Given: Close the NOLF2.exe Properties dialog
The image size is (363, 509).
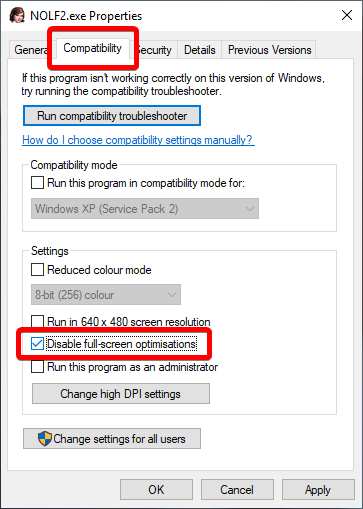Looking at the screenshot, I should 347,15.
